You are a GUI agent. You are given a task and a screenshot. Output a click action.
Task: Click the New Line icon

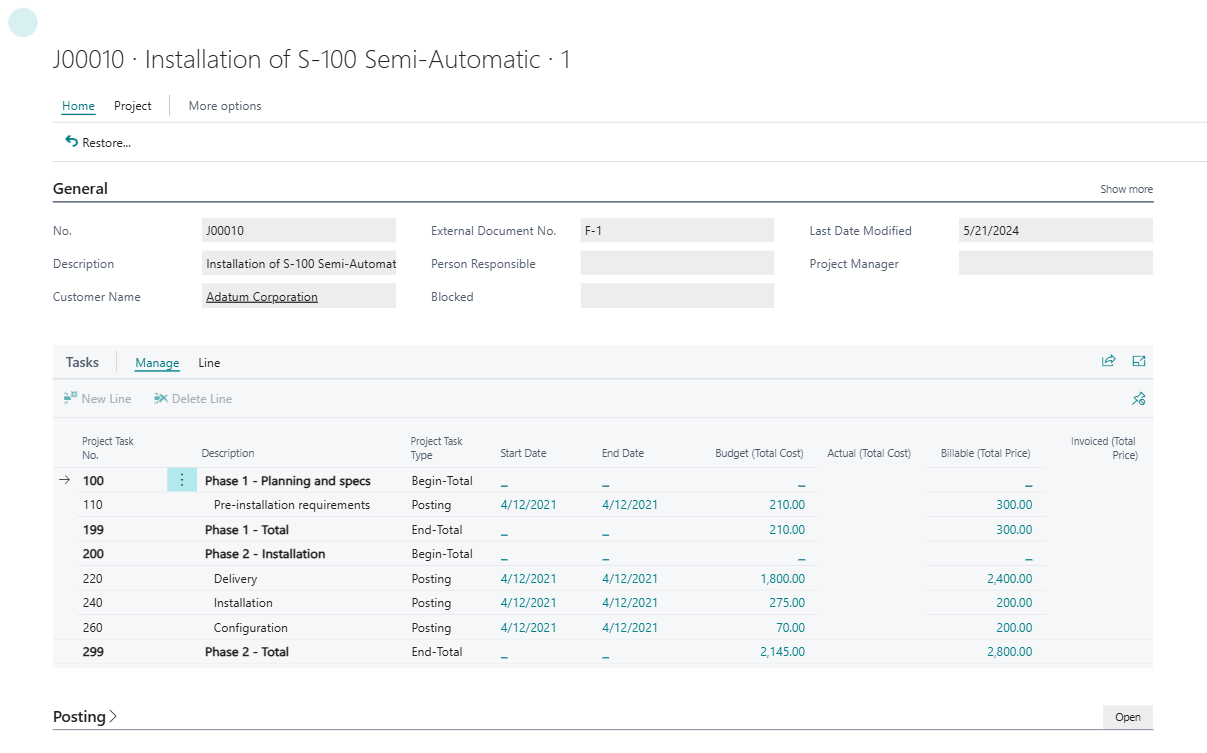(70, 398)
